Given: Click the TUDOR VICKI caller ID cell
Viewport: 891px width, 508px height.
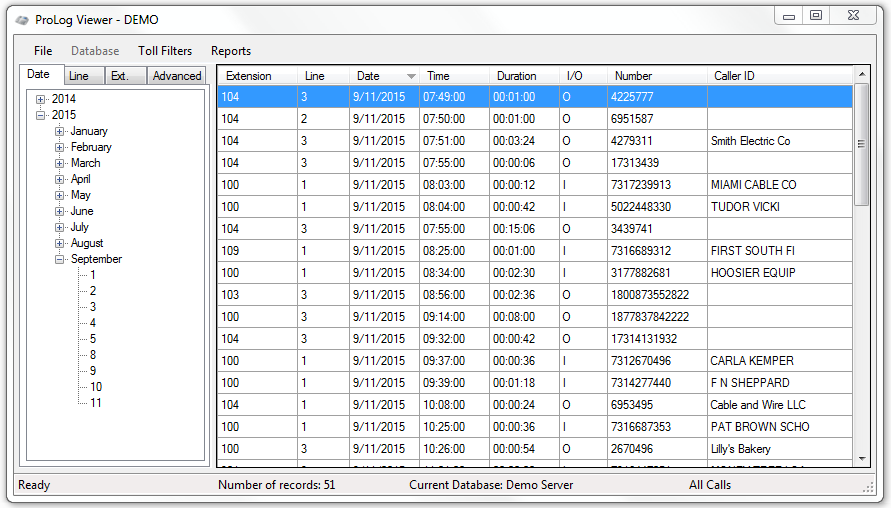Looking at the screenshot, I should 780,207.
